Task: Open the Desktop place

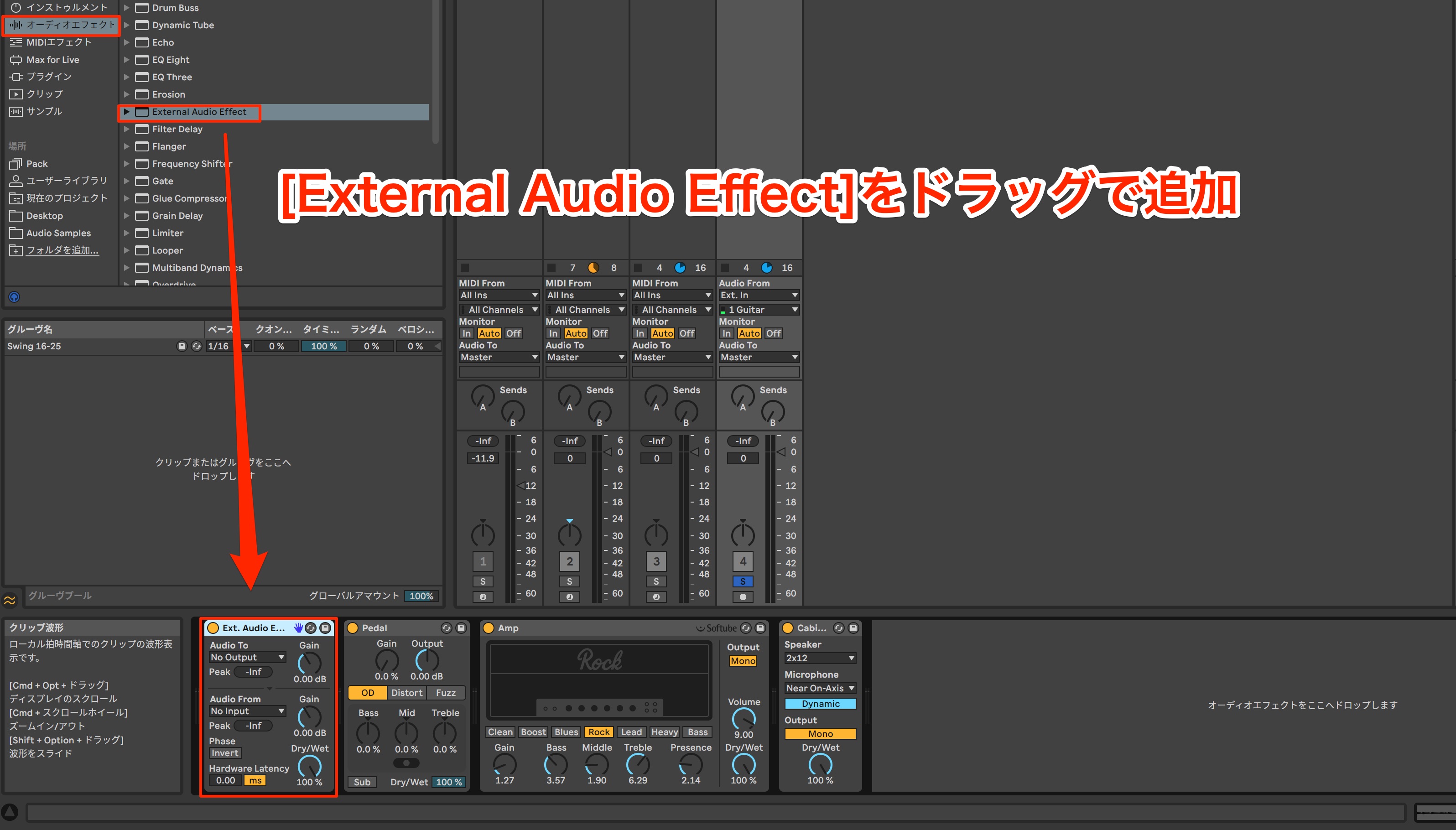Action: (37, 215)
